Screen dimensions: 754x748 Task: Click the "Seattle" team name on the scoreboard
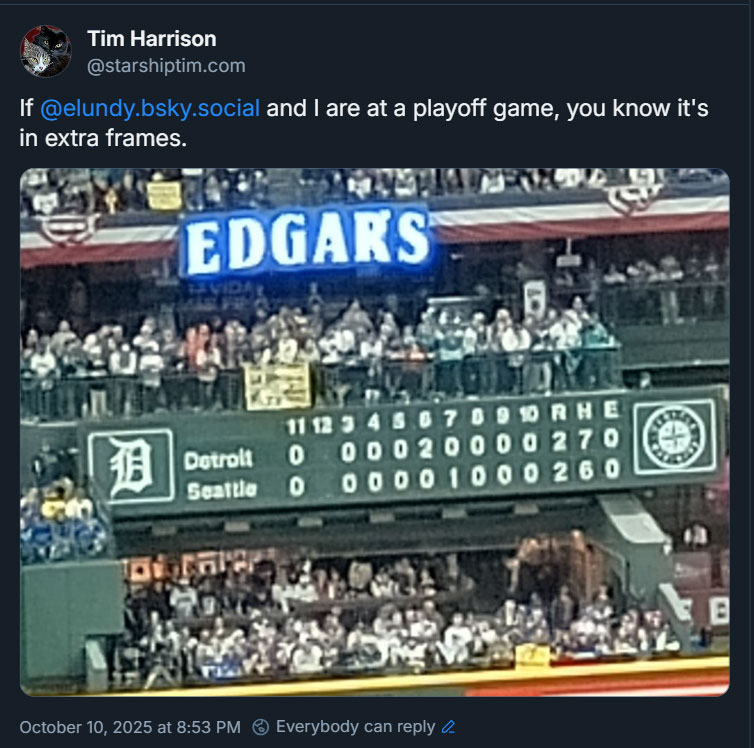222,490
